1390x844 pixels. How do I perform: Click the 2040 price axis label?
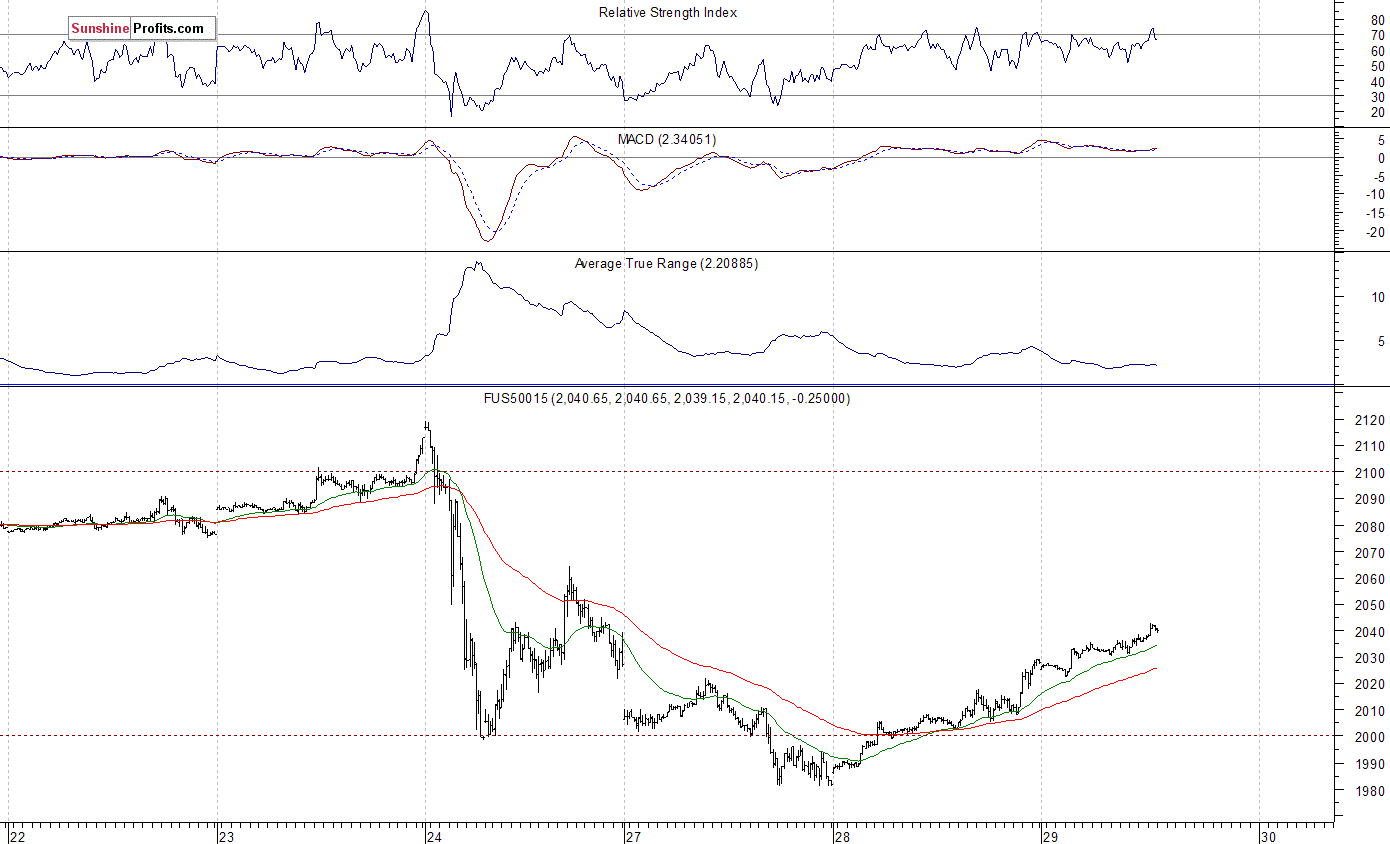point(1369,632)
